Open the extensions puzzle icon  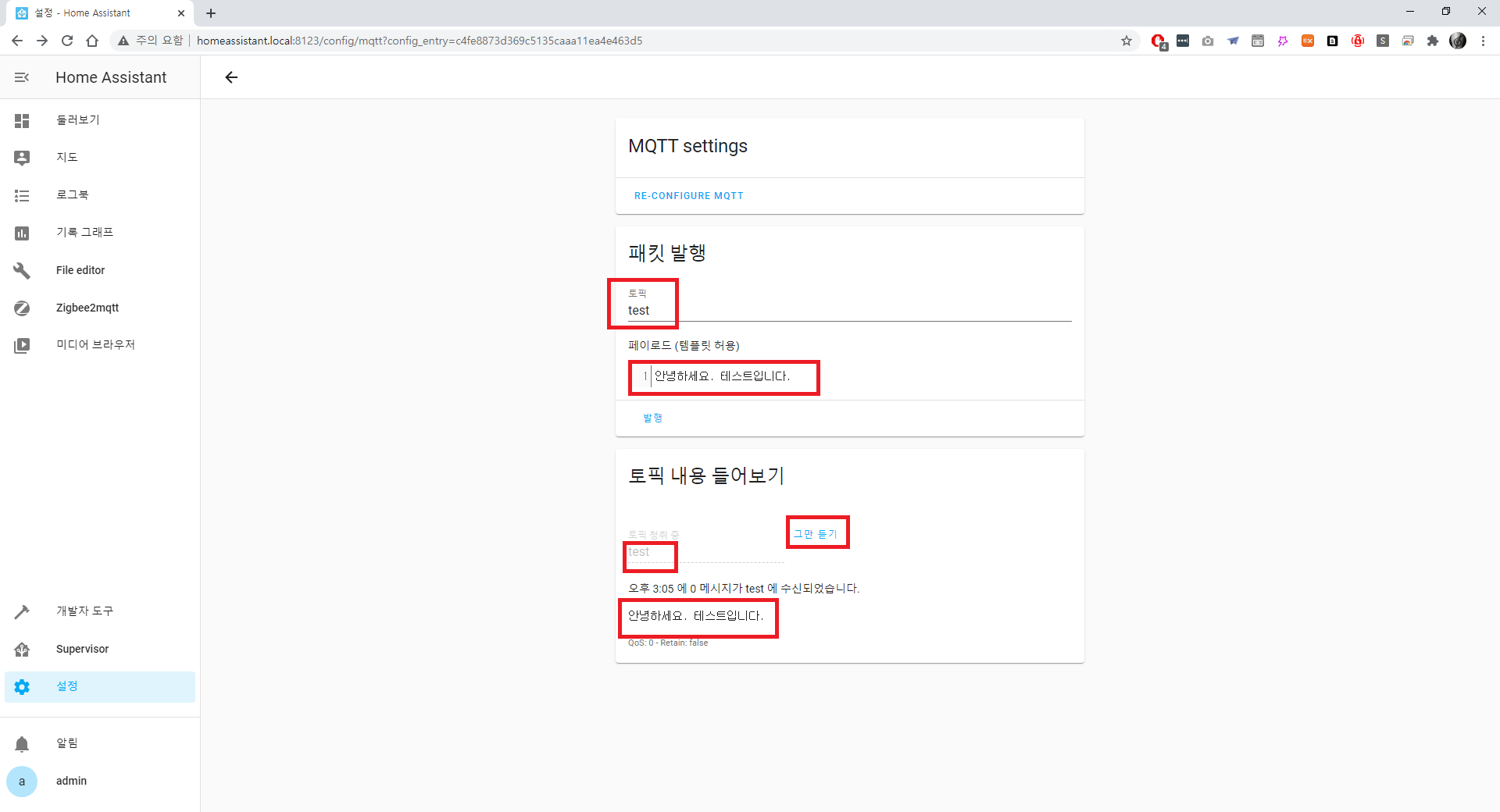coord(1433,41)
